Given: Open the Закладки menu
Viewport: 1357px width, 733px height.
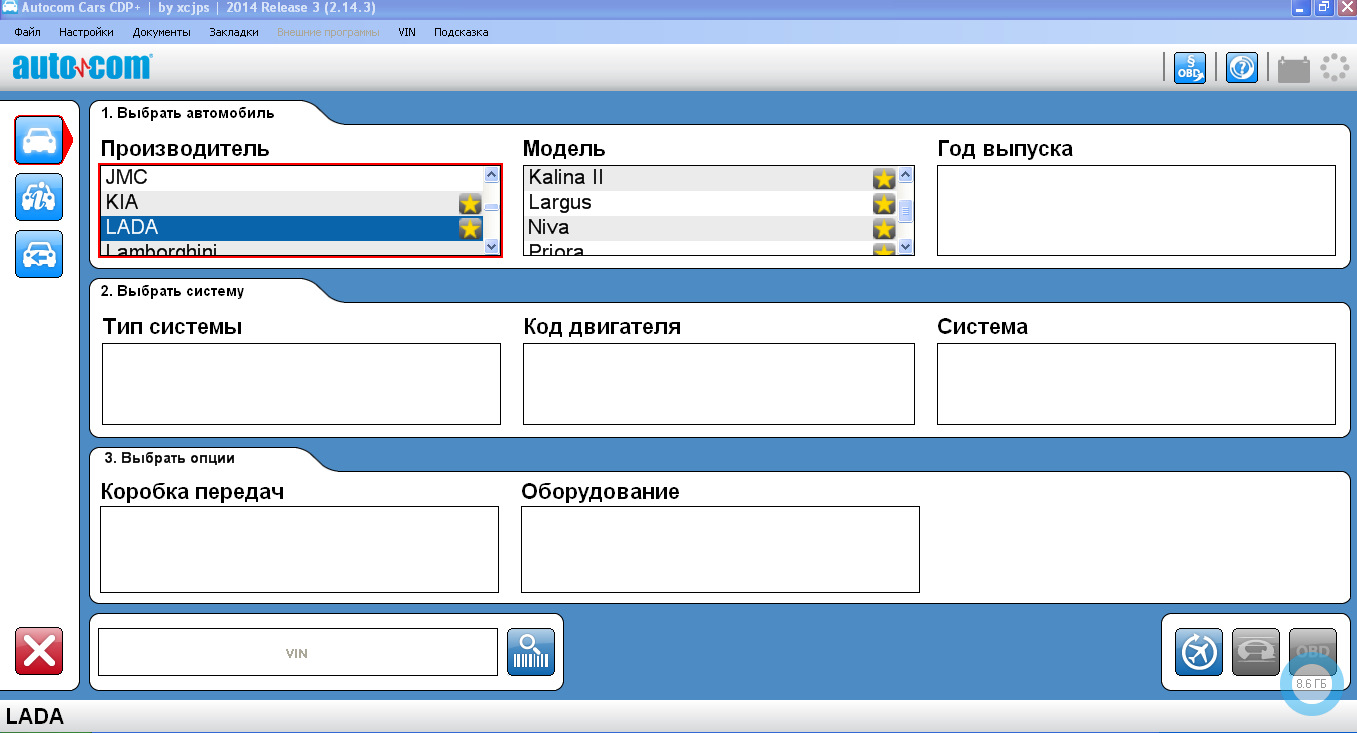Looking at the screenshot, I should pyautogui.click(x=234, y=32).
